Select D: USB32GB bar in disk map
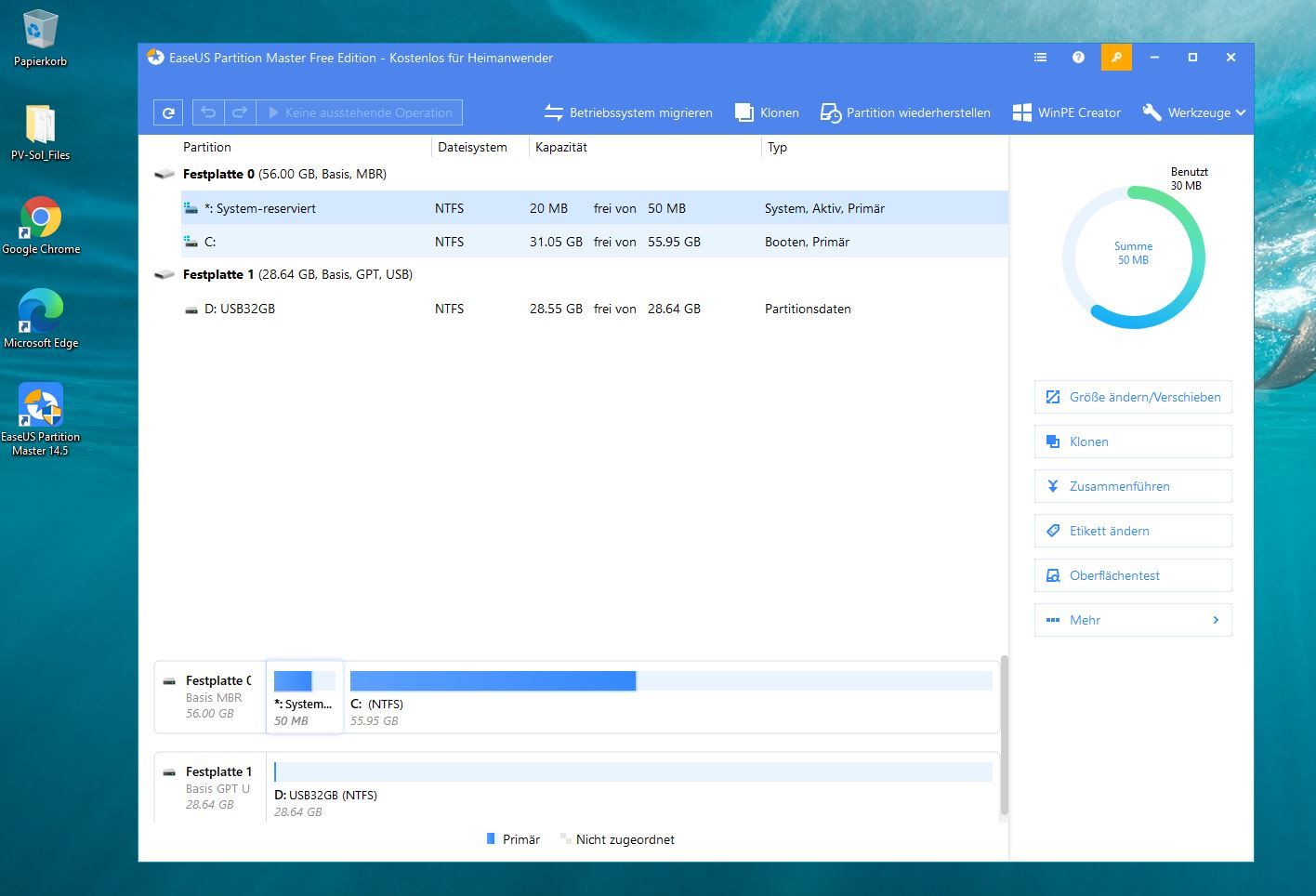Image resolution: width=1316 pixels, height=896 pixels. pyautogui.click(x=633, y=772)
